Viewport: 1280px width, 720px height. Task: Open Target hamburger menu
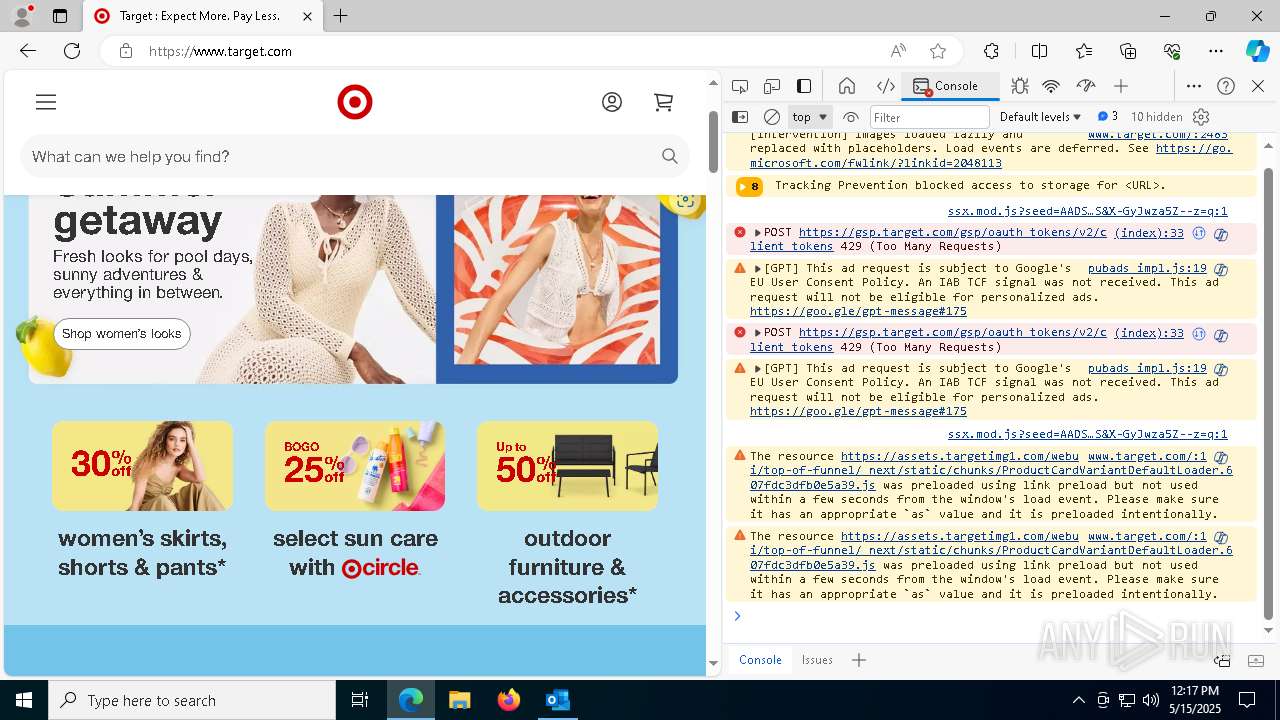point(46,102)
